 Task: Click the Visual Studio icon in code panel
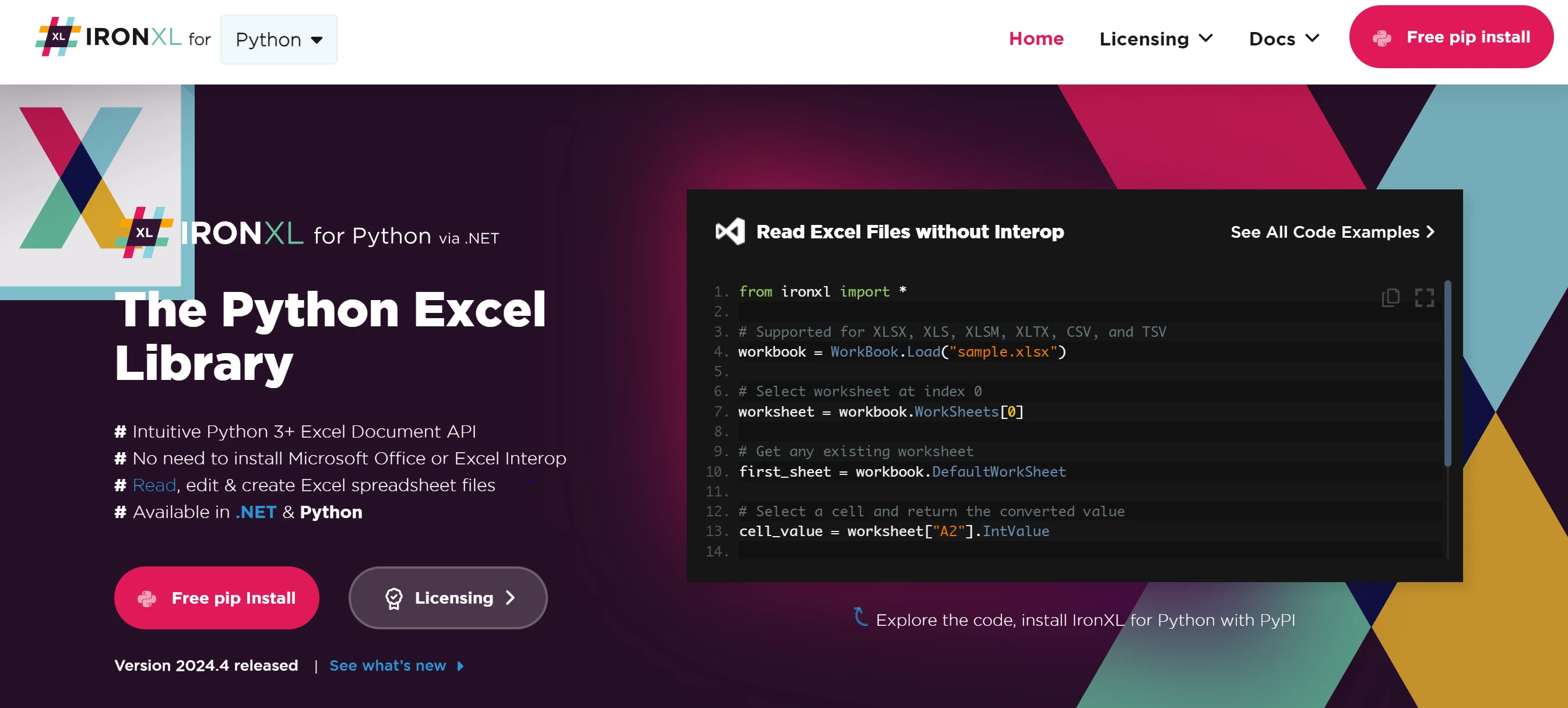pos(730,232)
